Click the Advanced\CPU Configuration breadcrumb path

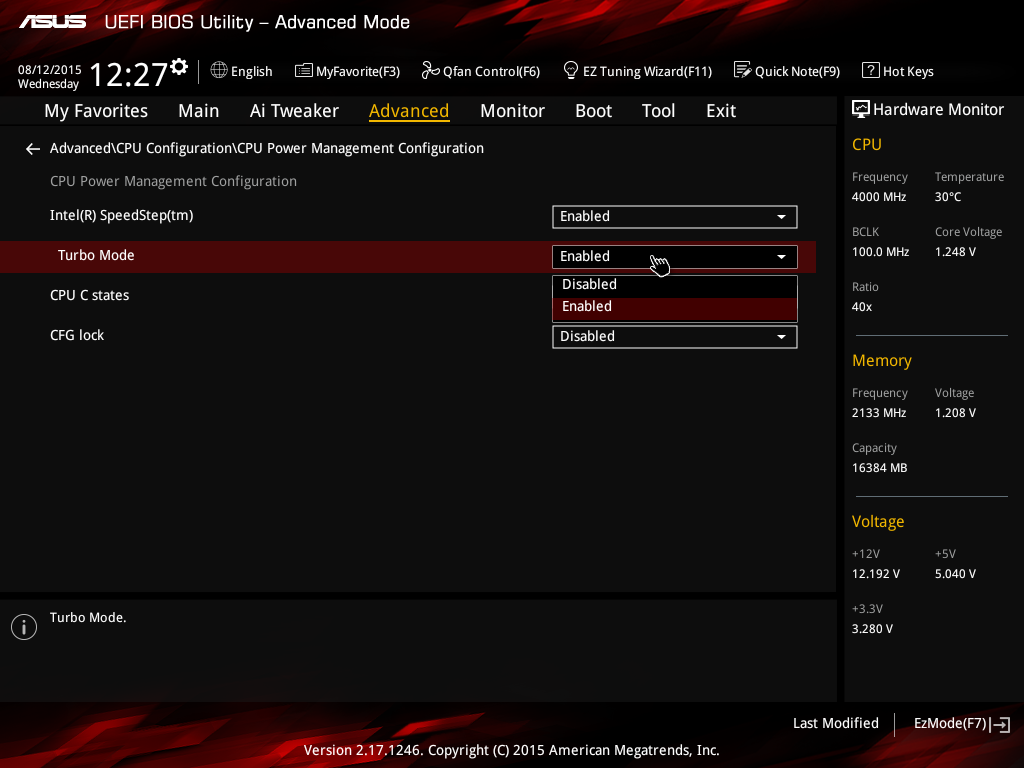pyautogui.click(x=266, y=148)
